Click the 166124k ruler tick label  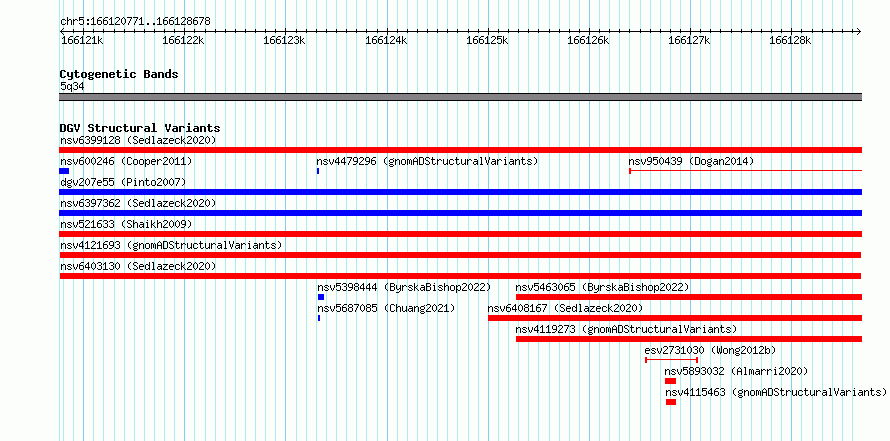click(387, 40)
